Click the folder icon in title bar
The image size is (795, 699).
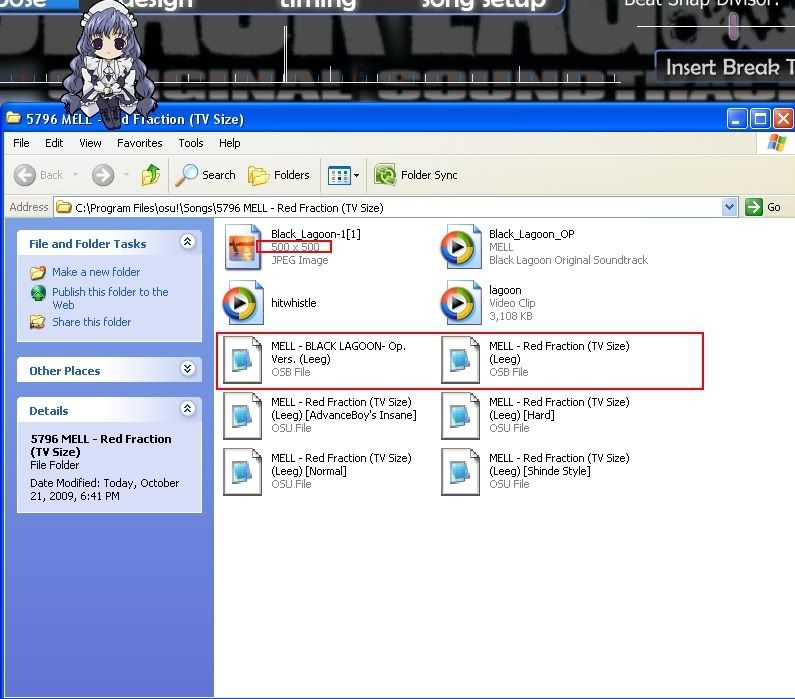click(14, 119)
